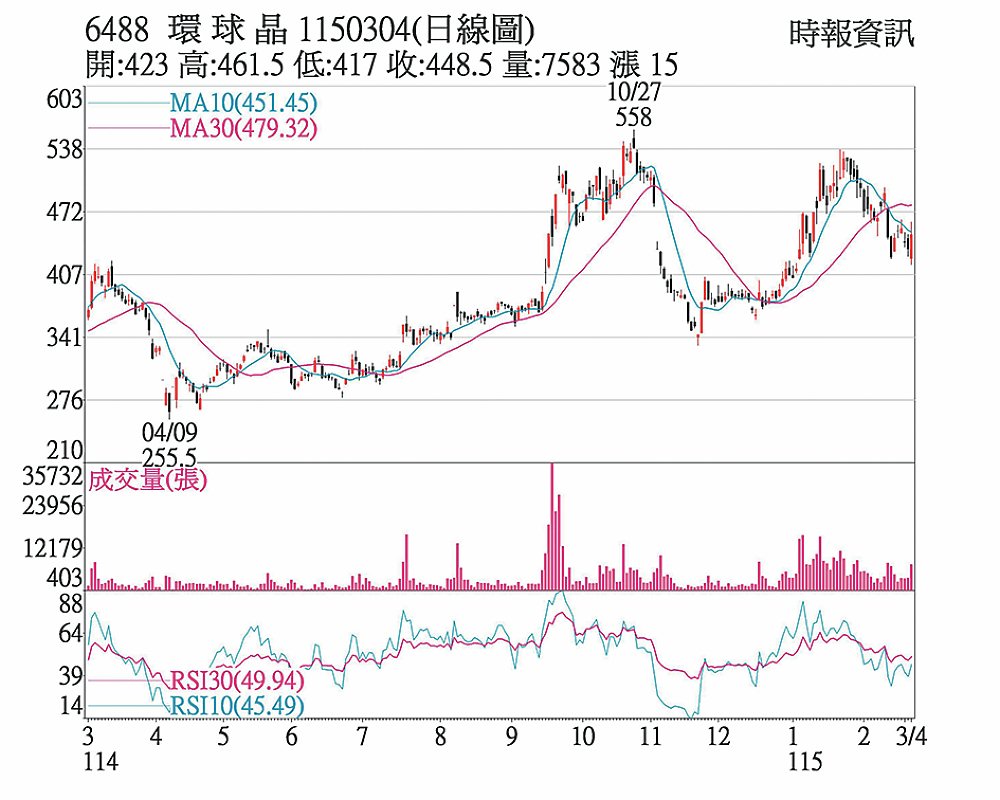Select the RSI10(45.49) indicator label
The width and height of the screenshot is (1000, 800).
coord(236,706)
